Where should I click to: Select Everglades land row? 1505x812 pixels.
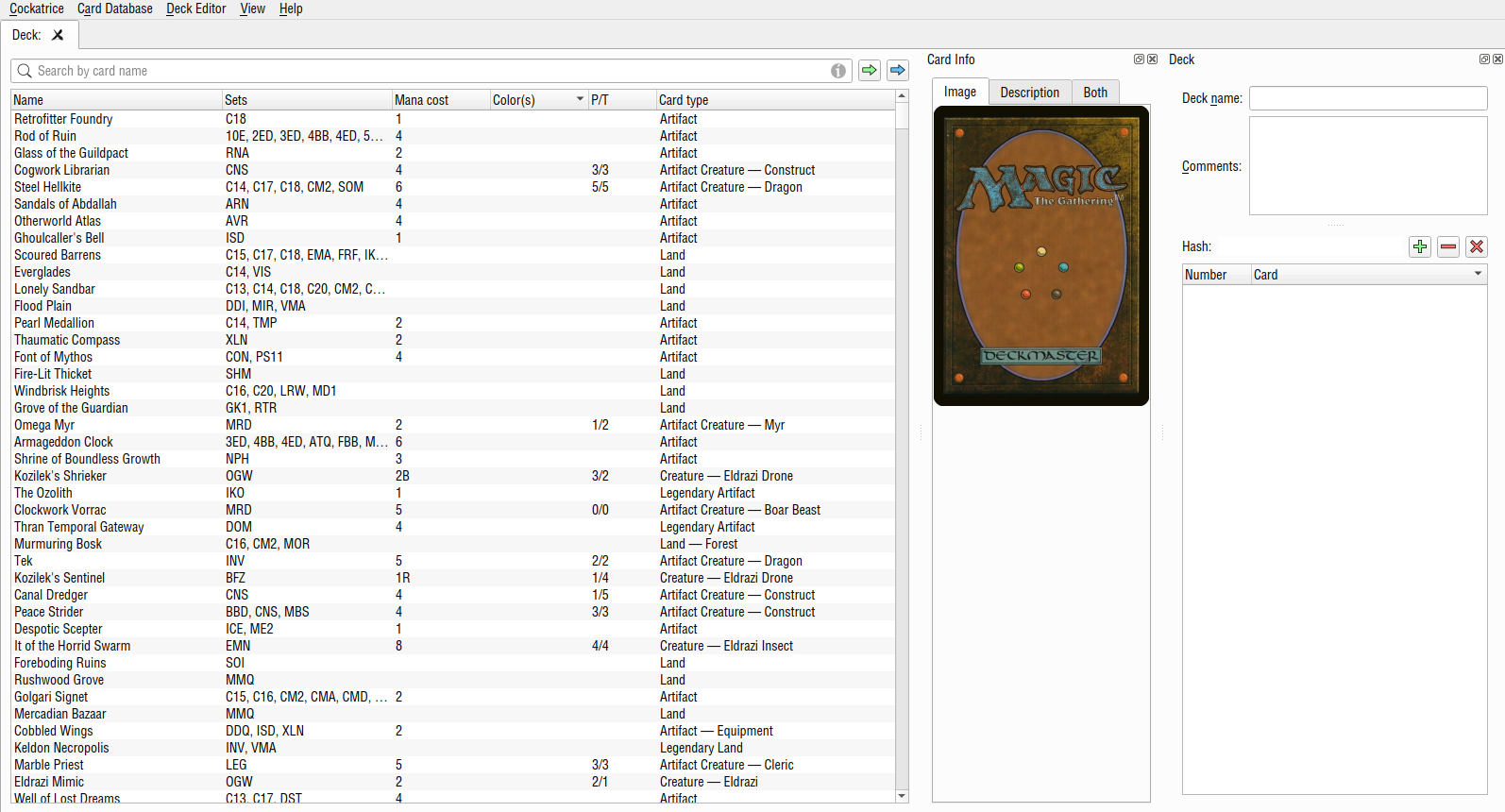pyautogui.click(x=453, y=272)
